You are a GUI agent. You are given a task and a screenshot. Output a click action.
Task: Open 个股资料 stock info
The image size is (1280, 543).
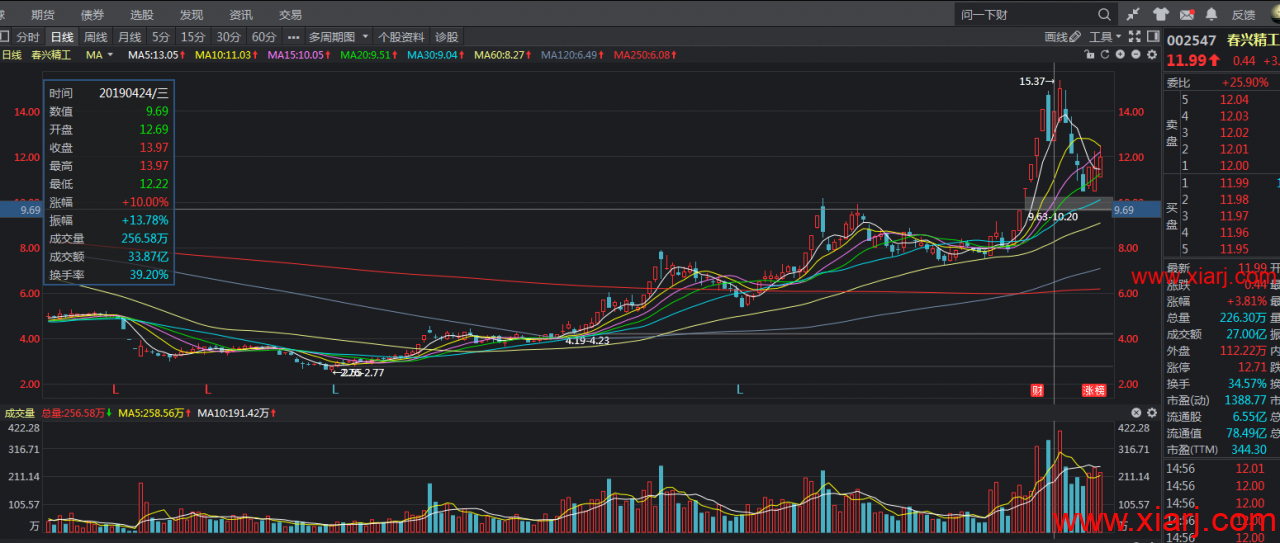point(401,37)
